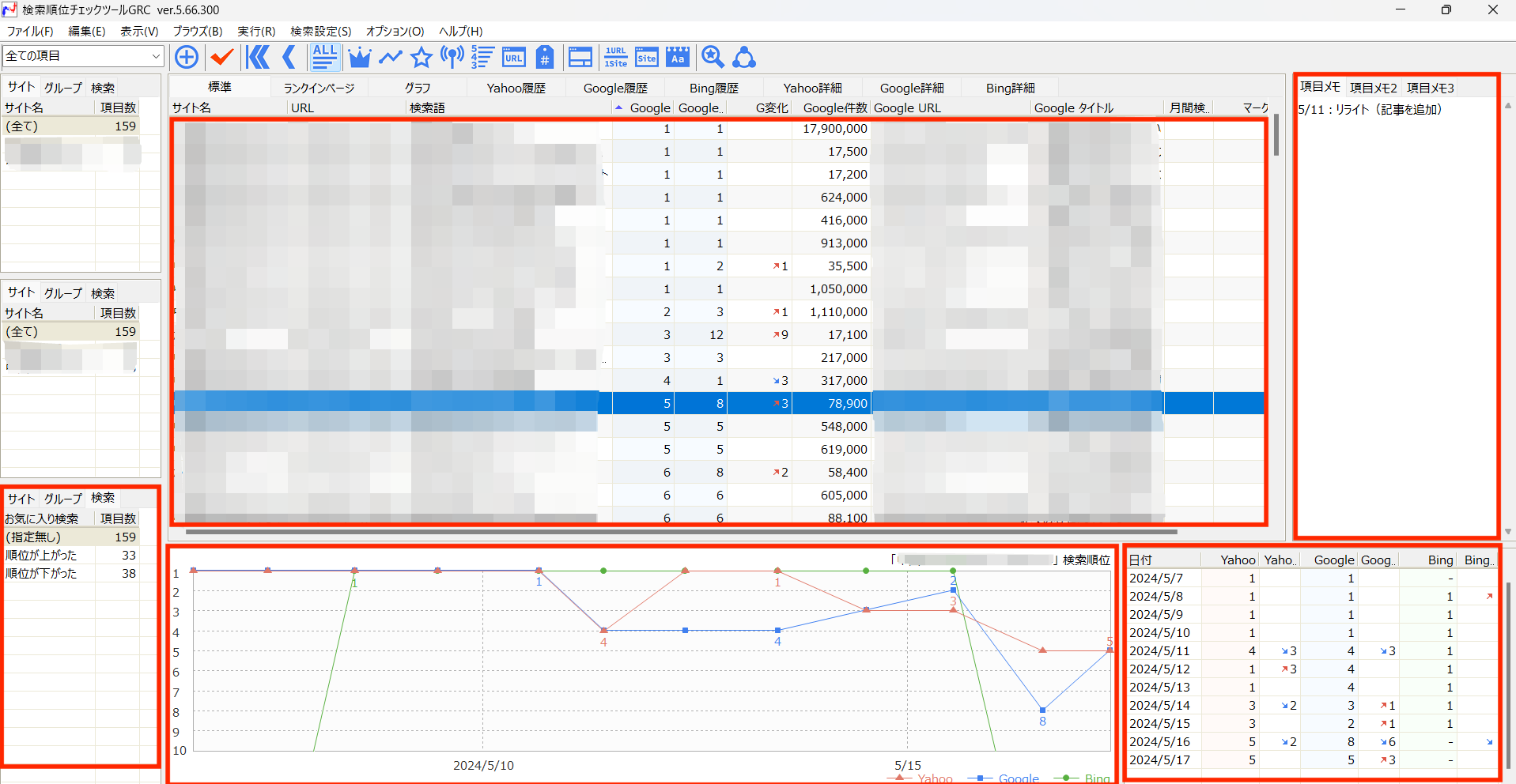This screenshot has width=1516, height=784.
Task: Select 検索 tab in bottom-left favorites panel
Action: click(x=103, y=498)
